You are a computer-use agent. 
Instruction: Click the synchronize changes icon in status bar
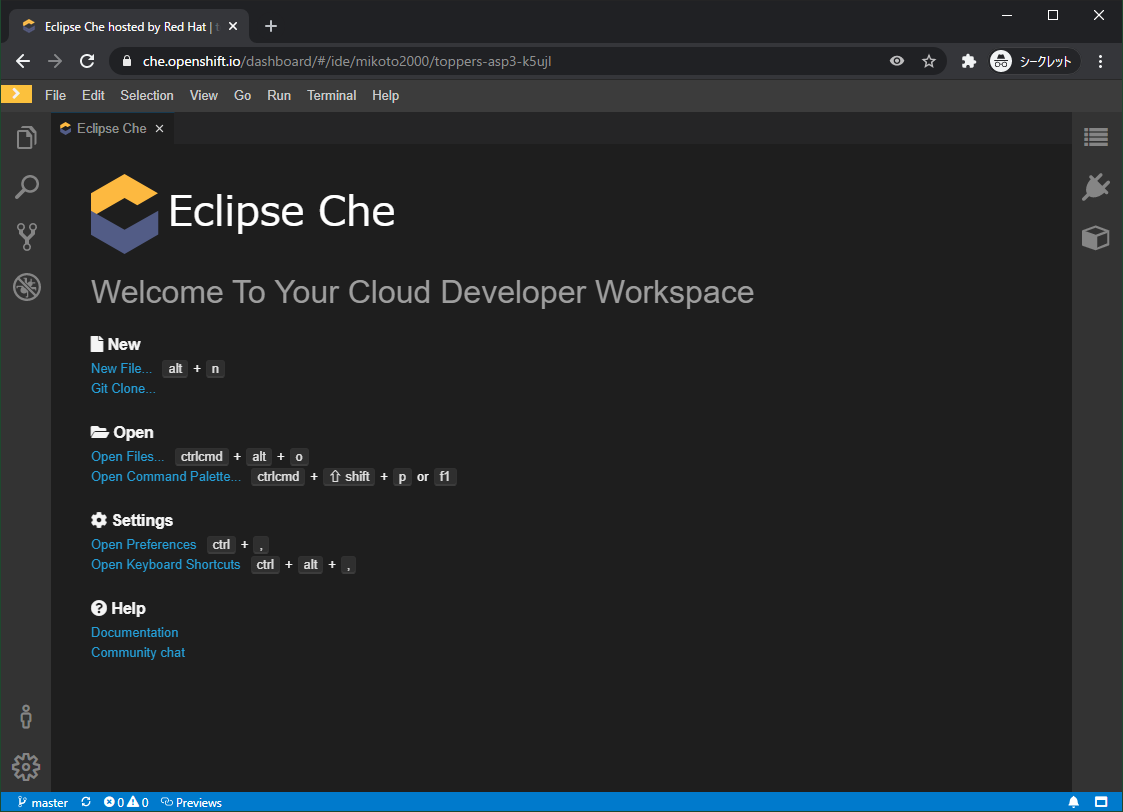pyautogui.click(x=86, y=802)
